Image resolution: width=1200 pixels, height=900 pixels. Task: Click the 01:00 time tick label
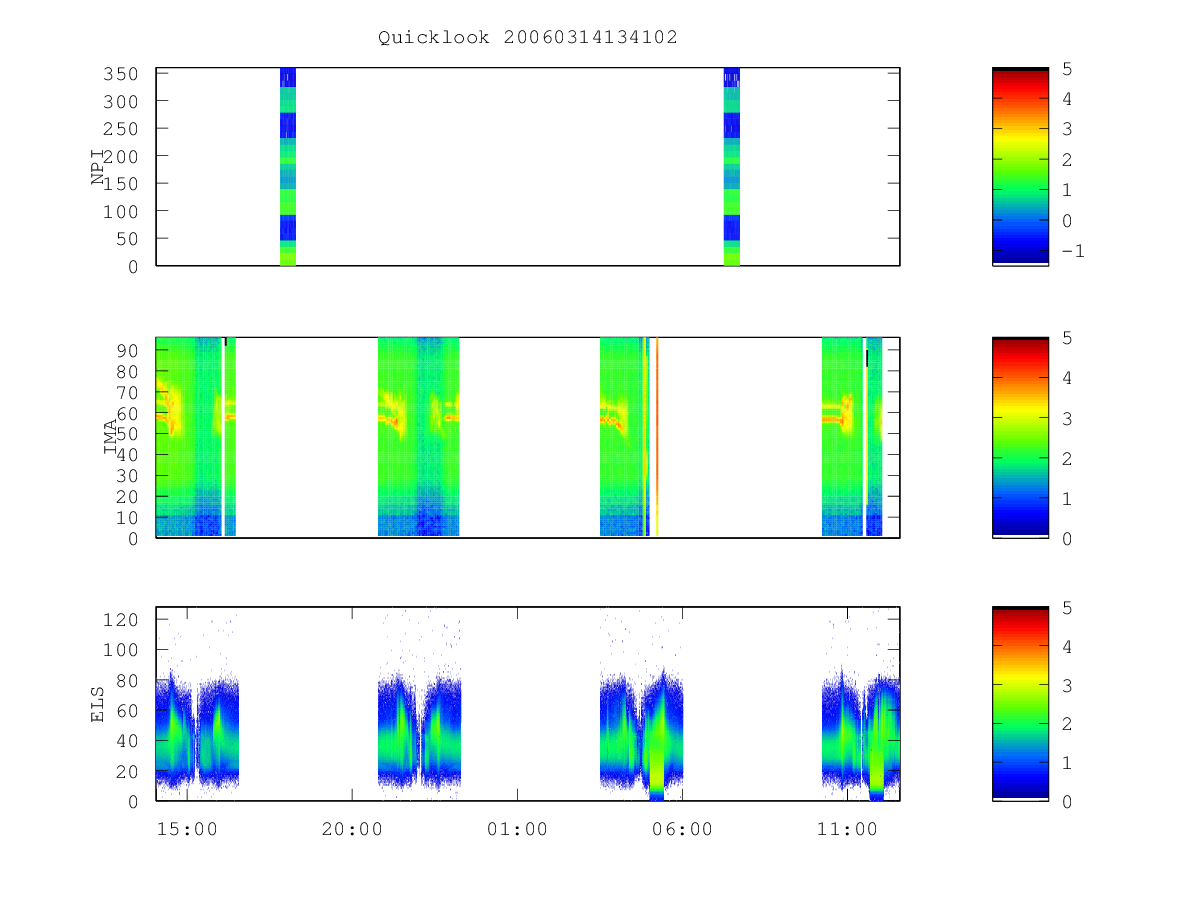[517, 830]
